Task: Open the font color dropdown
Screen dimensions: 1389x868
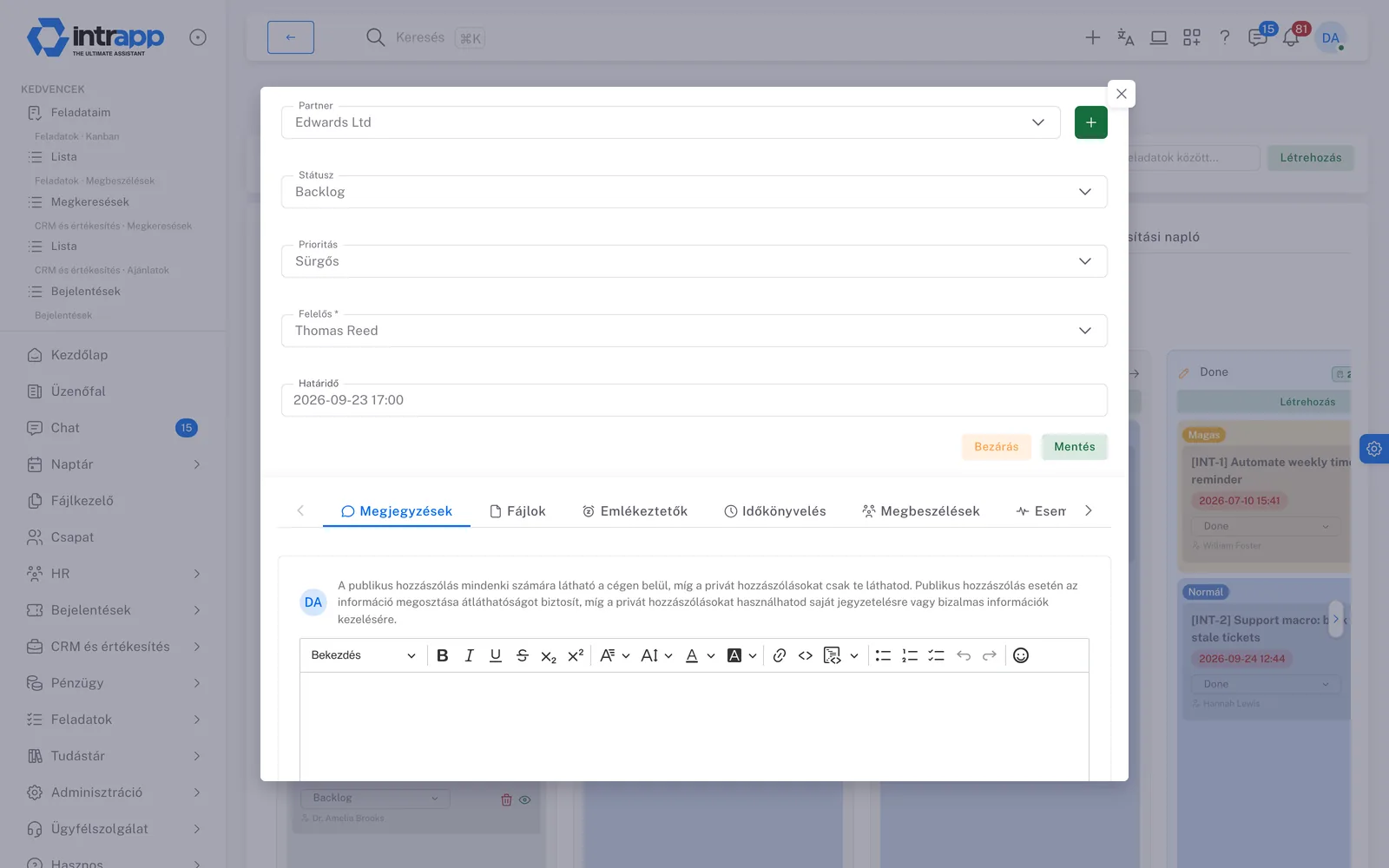Action: (700, 655)
